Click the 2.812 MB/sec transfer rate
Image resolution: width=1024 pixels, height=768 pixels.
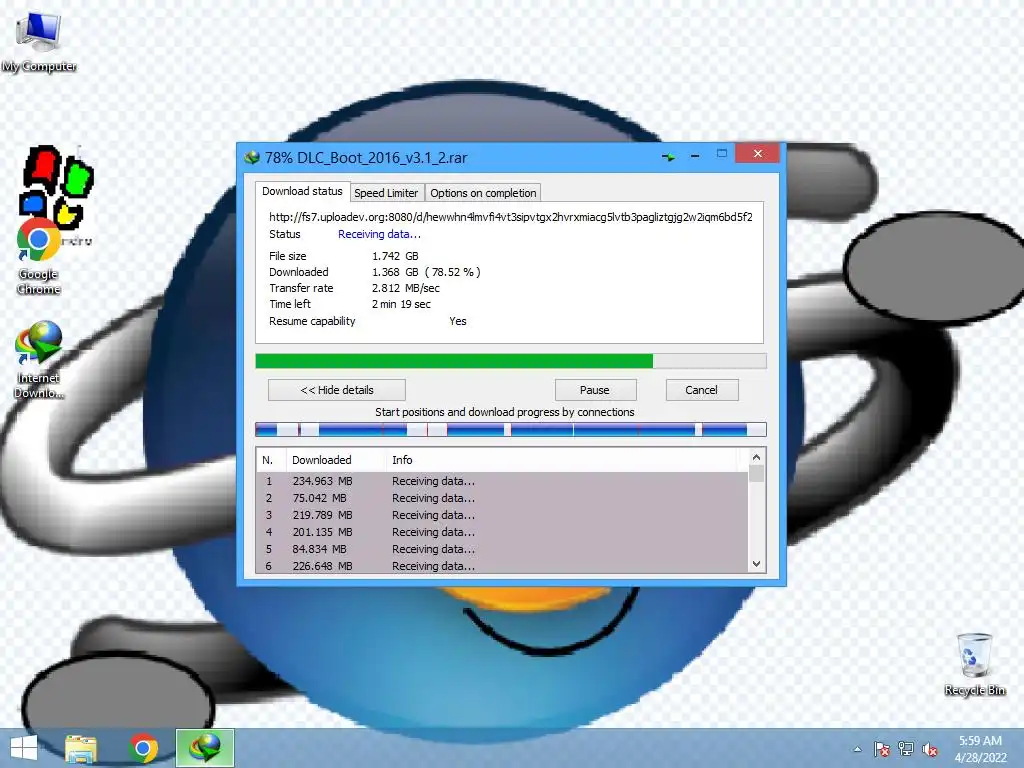point(406,288)
